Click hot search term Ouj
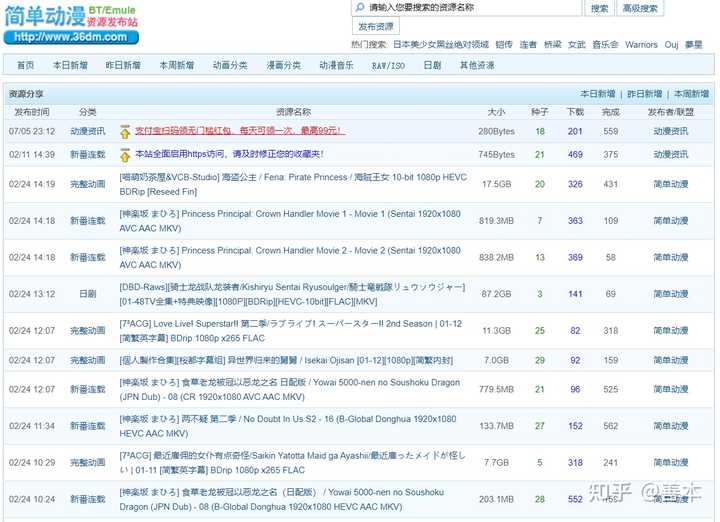This screenshot has width=720, height=522. pyautogui.click(x=671, y=45)
